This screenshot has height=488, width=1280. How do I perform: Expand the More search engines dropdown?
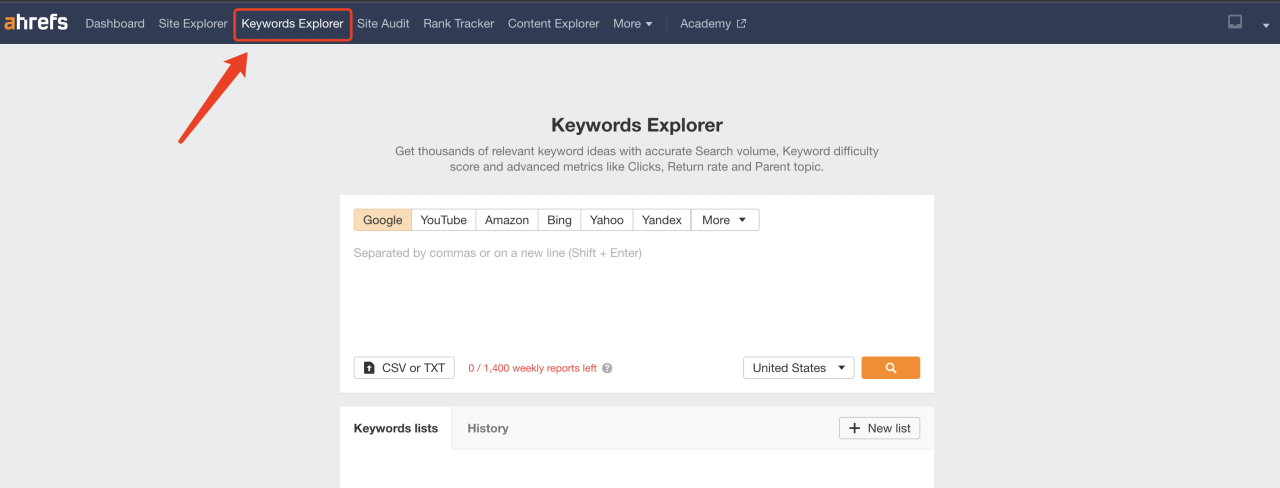(x=724, y=220)
